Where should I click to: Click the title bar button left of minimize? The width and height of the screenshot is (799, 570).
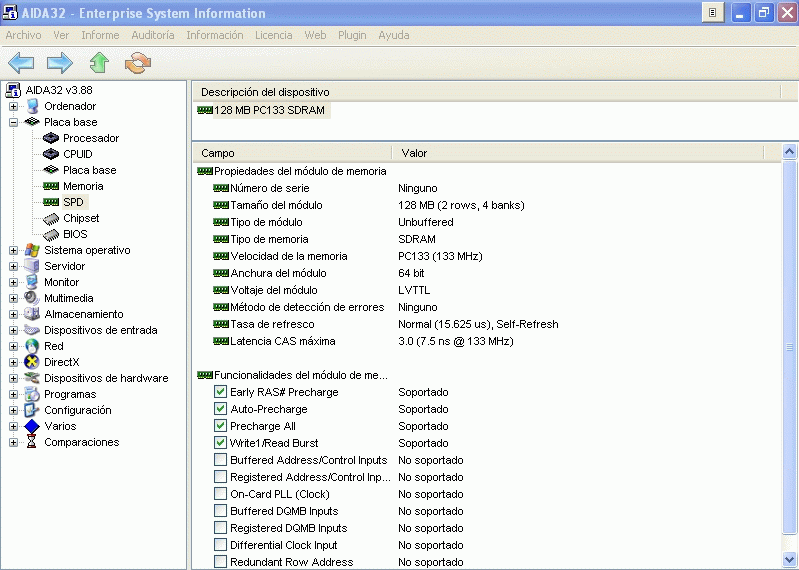(x=713, y=13)
